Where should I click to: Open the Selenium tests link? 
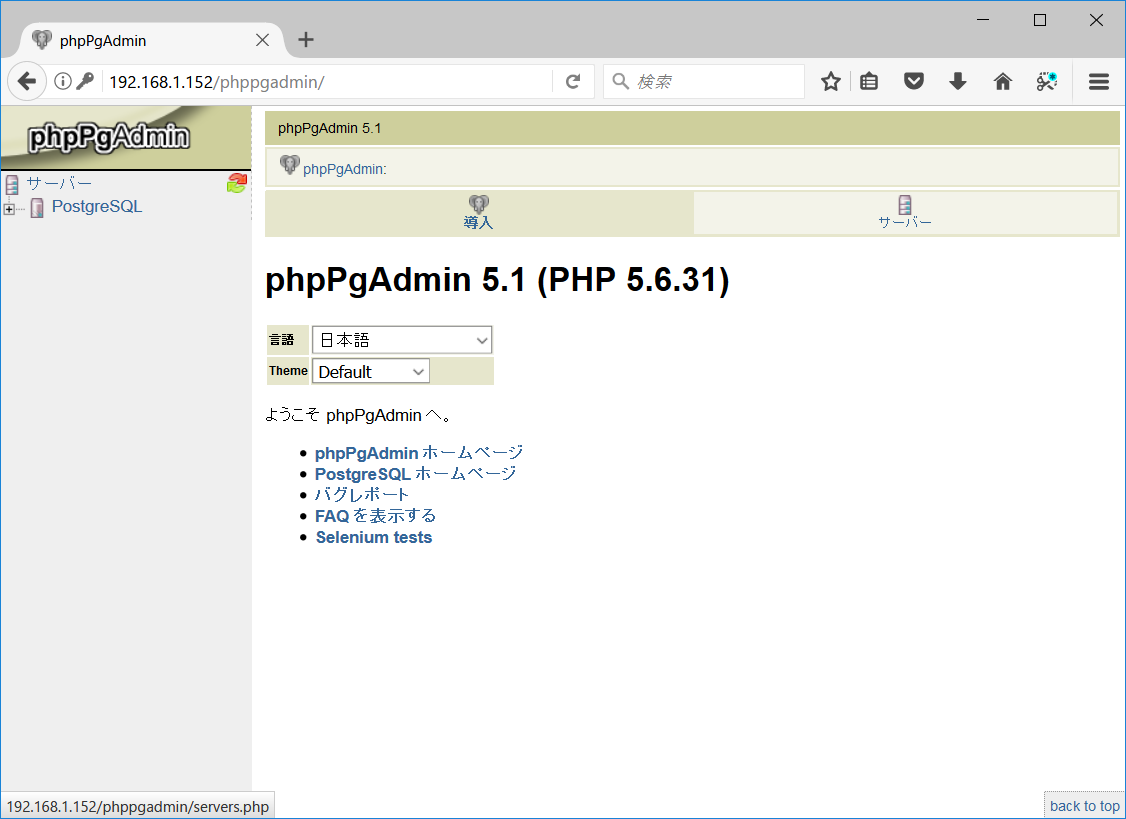coord(373,537)
